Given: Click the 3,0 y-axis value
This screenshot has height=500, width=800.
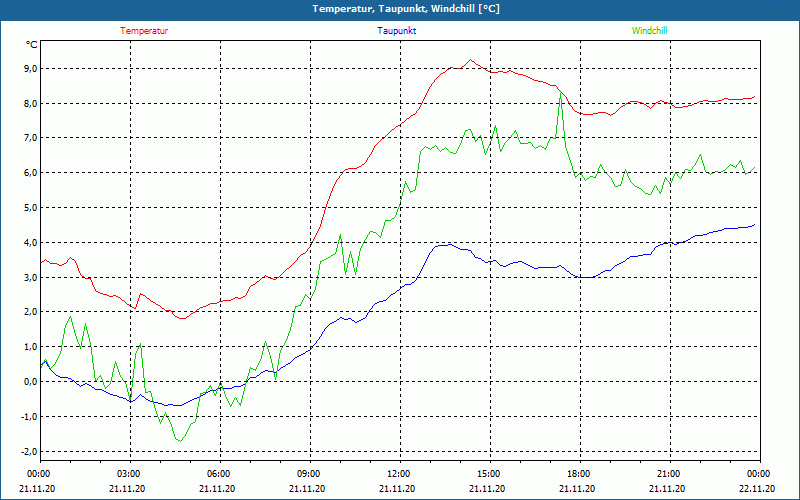Looking at the screenshot, I should point(31,277).
